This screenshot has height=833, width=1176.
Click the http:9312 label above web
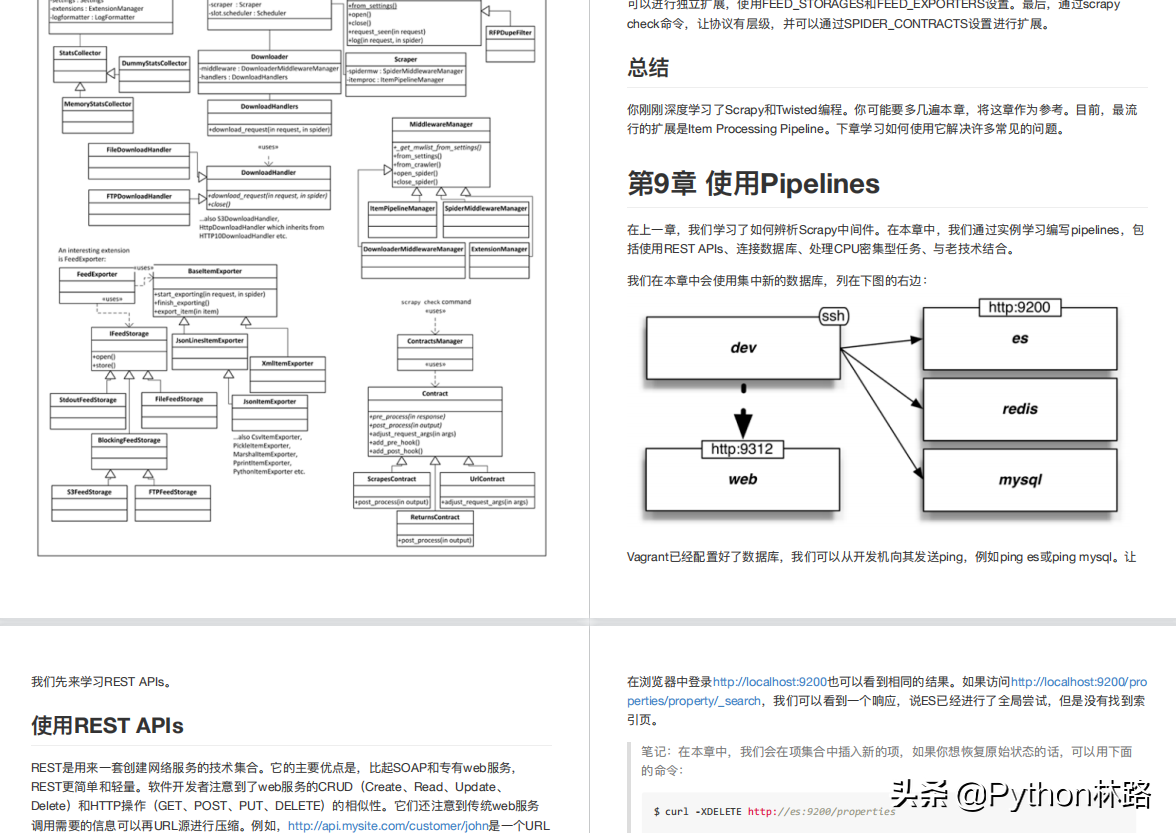tap(742, 448)
